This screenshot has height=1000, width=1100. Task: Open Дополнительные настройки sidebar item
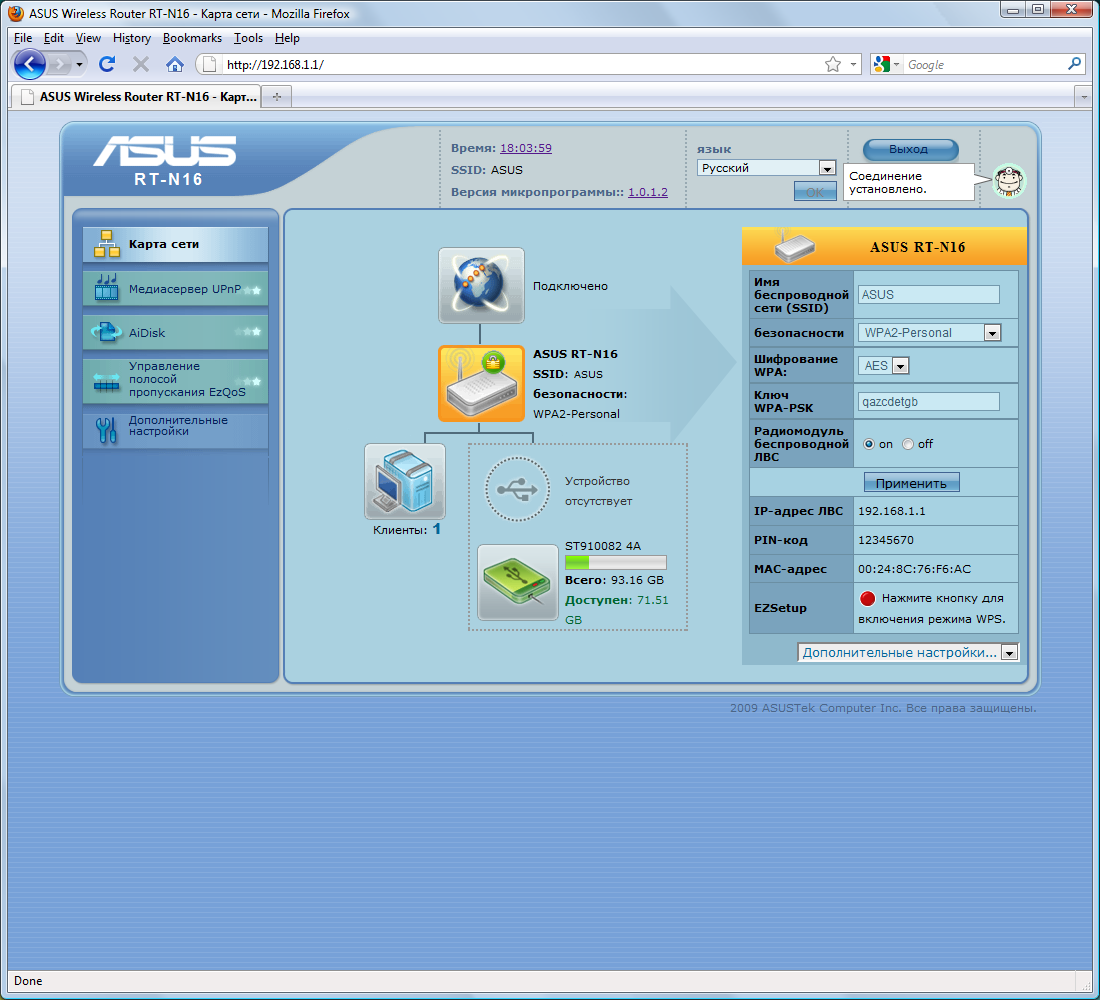[175, 429]
